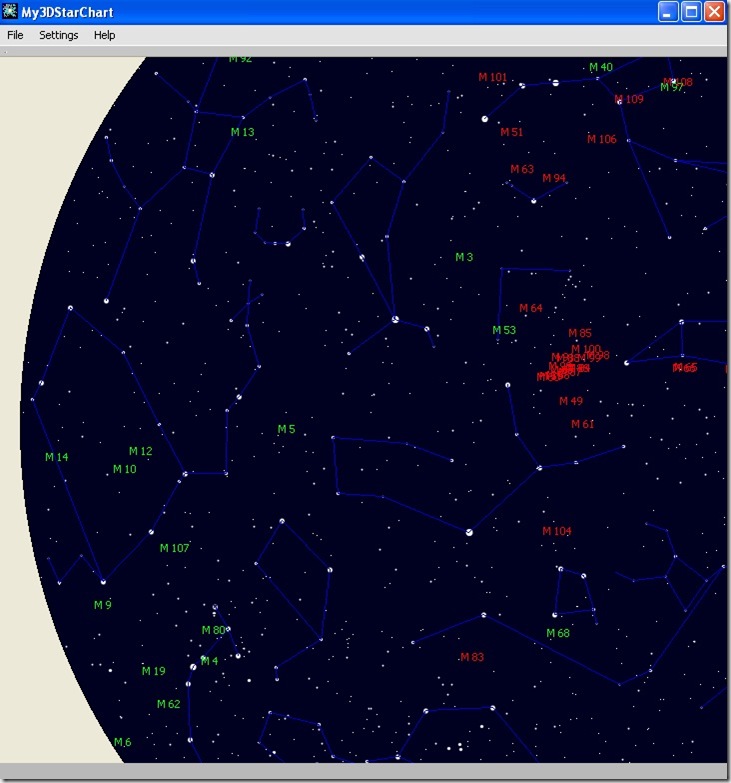Select the M 106 label
The width and height of the screenshot is (731, 783).
602,139
